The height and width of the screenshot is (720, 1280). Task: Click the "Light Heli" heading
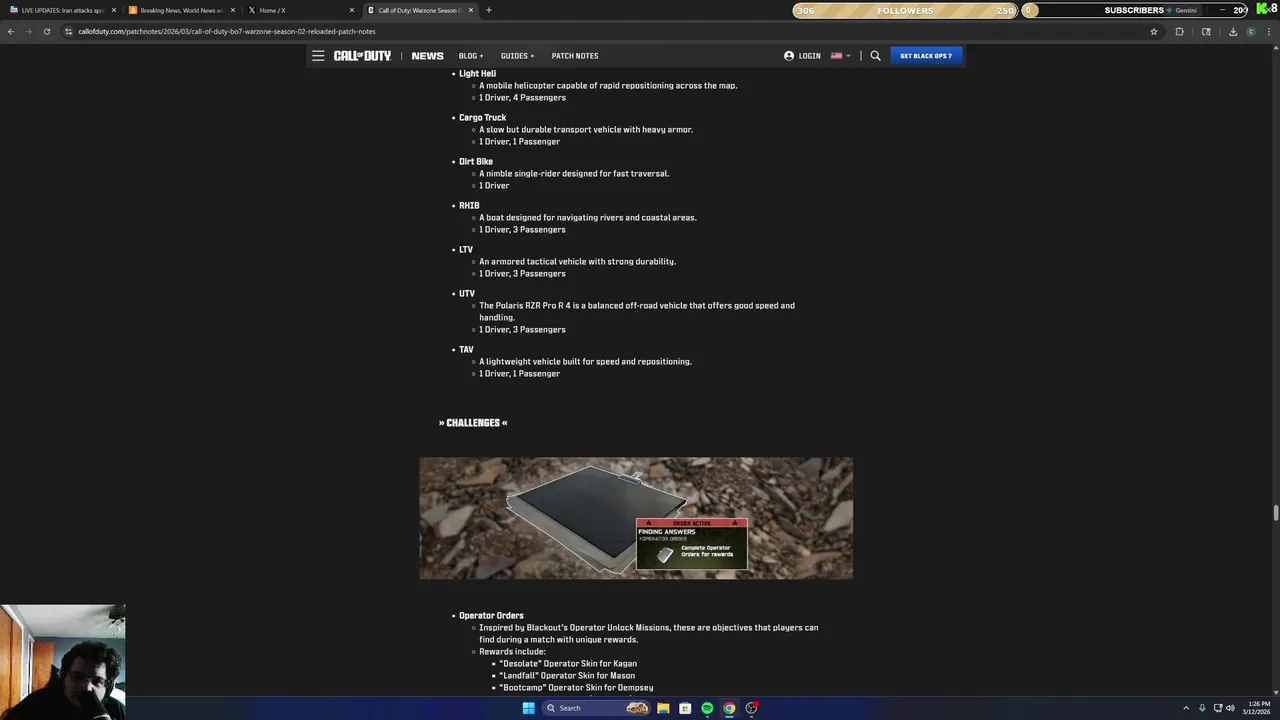[477, 74]
